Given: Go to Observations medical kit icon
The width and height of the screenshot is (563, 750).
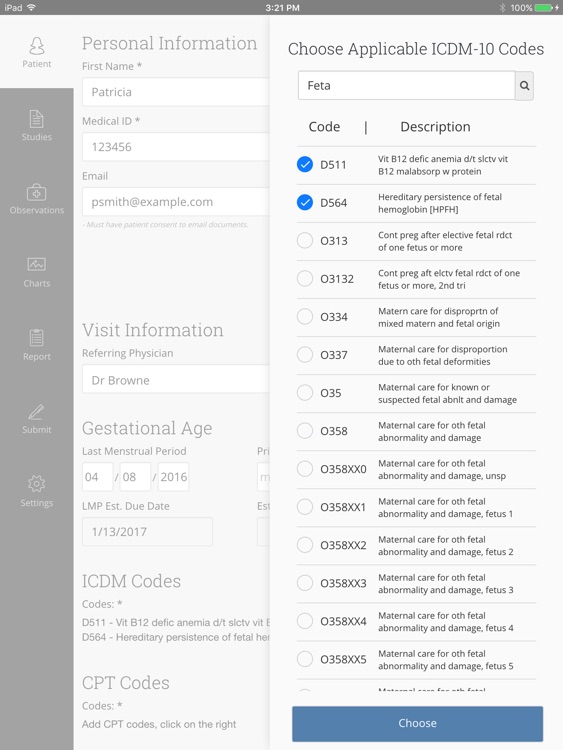Looking at the screenshot, I should pyautogui.click(x=36, y=192).
